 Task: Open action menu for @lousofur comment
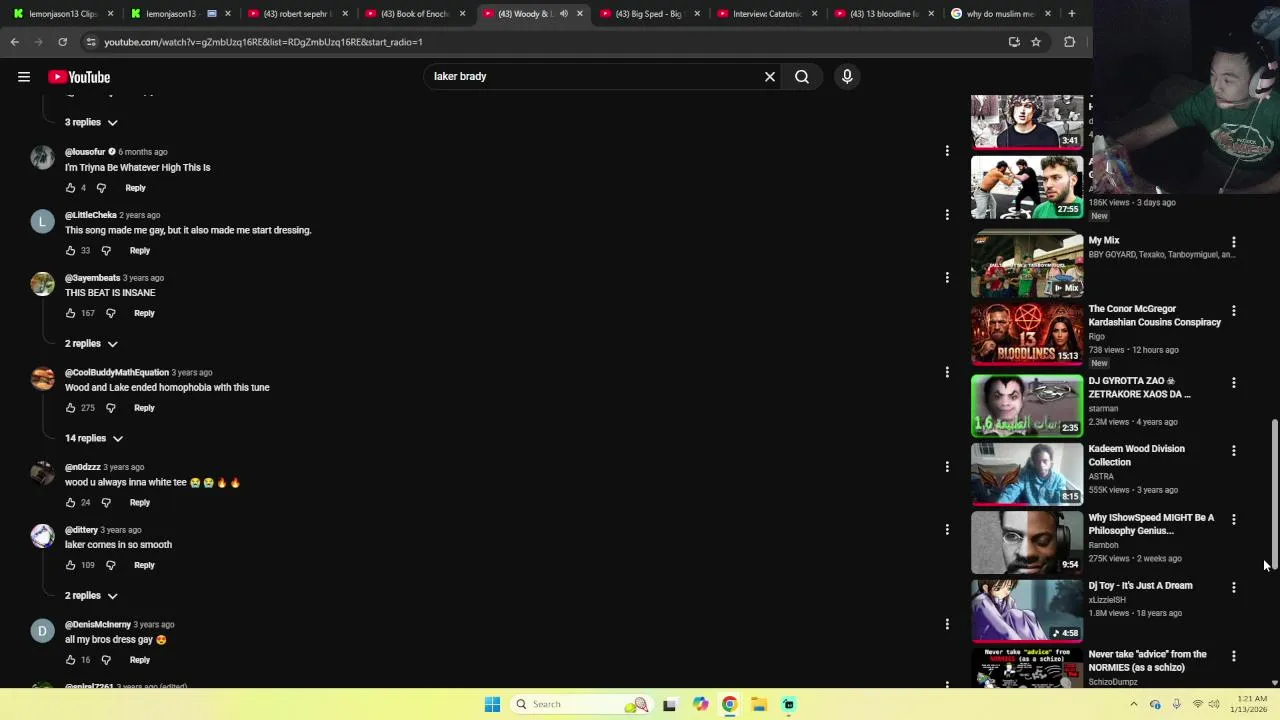click(947, 151)
